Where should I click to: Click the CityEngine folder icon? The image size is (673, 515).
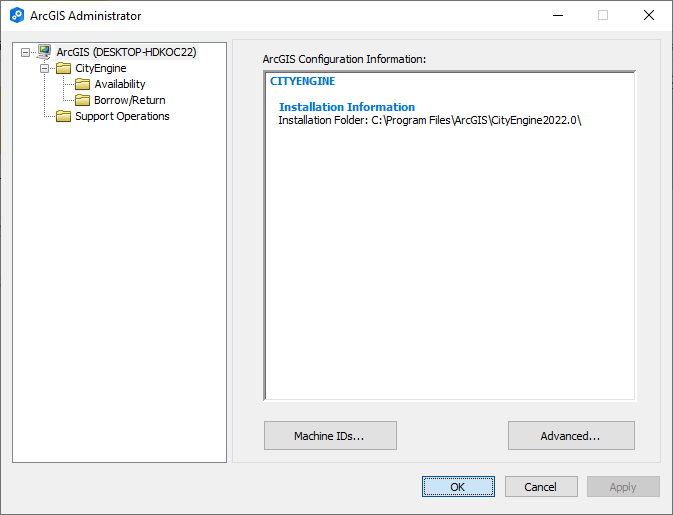click(x=64, y=68)
